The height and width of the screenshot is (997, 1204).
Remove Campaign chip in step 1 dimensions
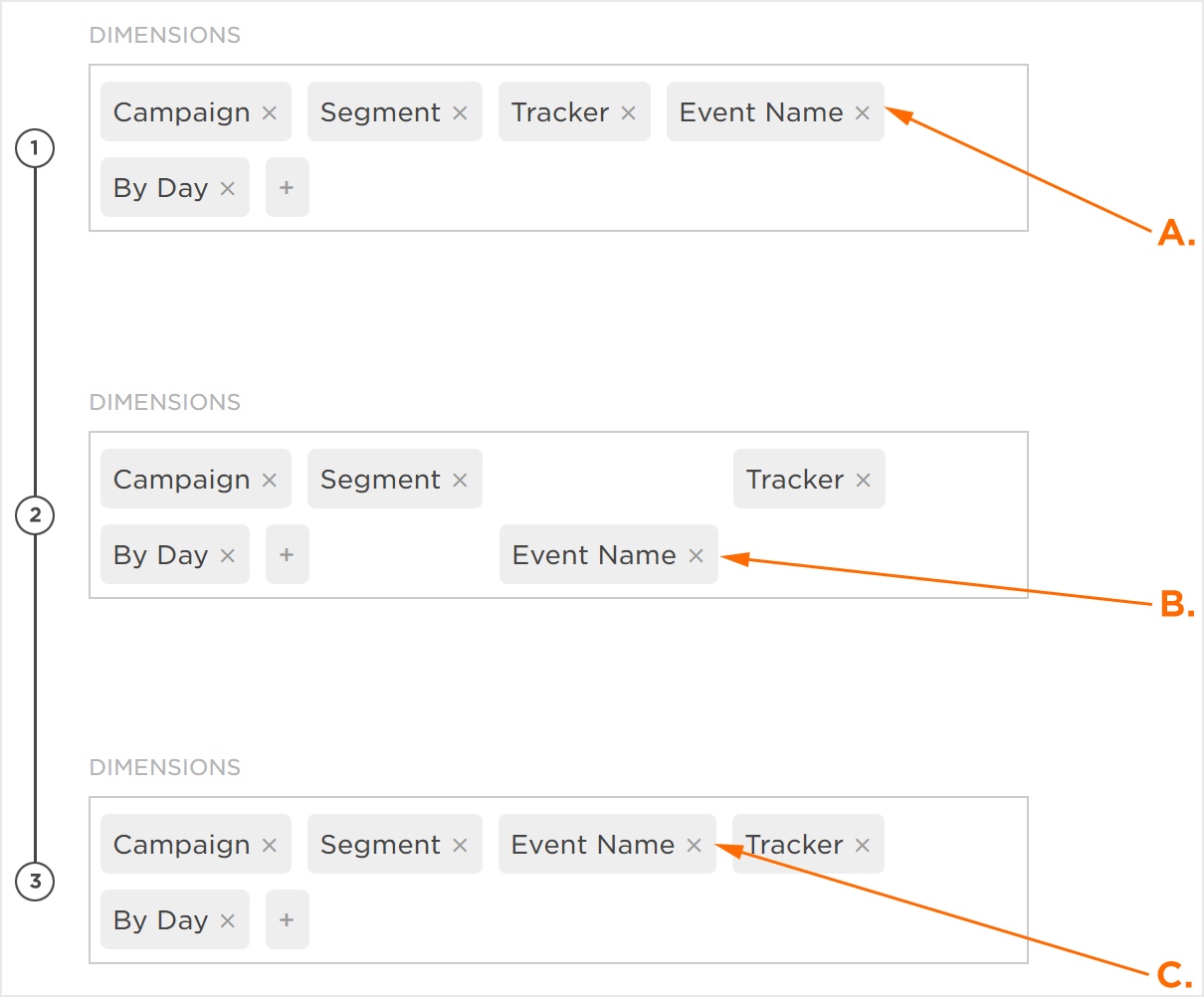pos(270,113)
